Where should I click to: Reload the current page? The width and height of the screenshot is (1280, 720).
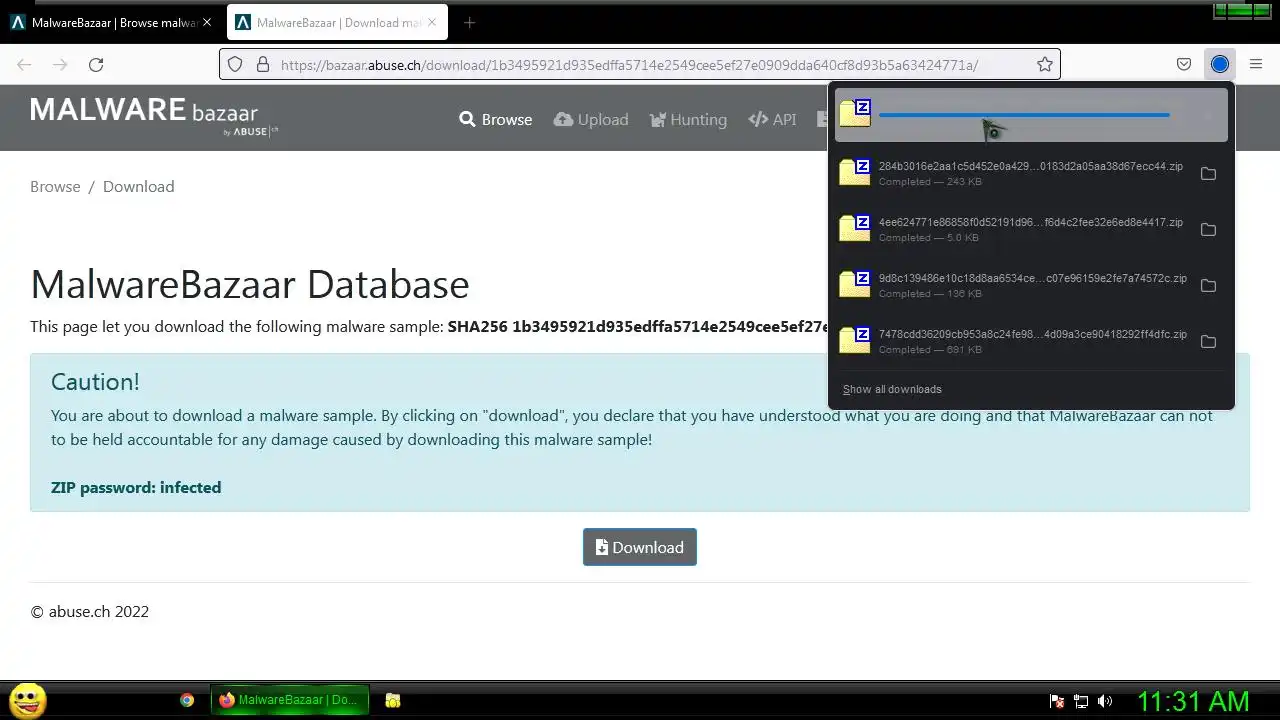96,64
